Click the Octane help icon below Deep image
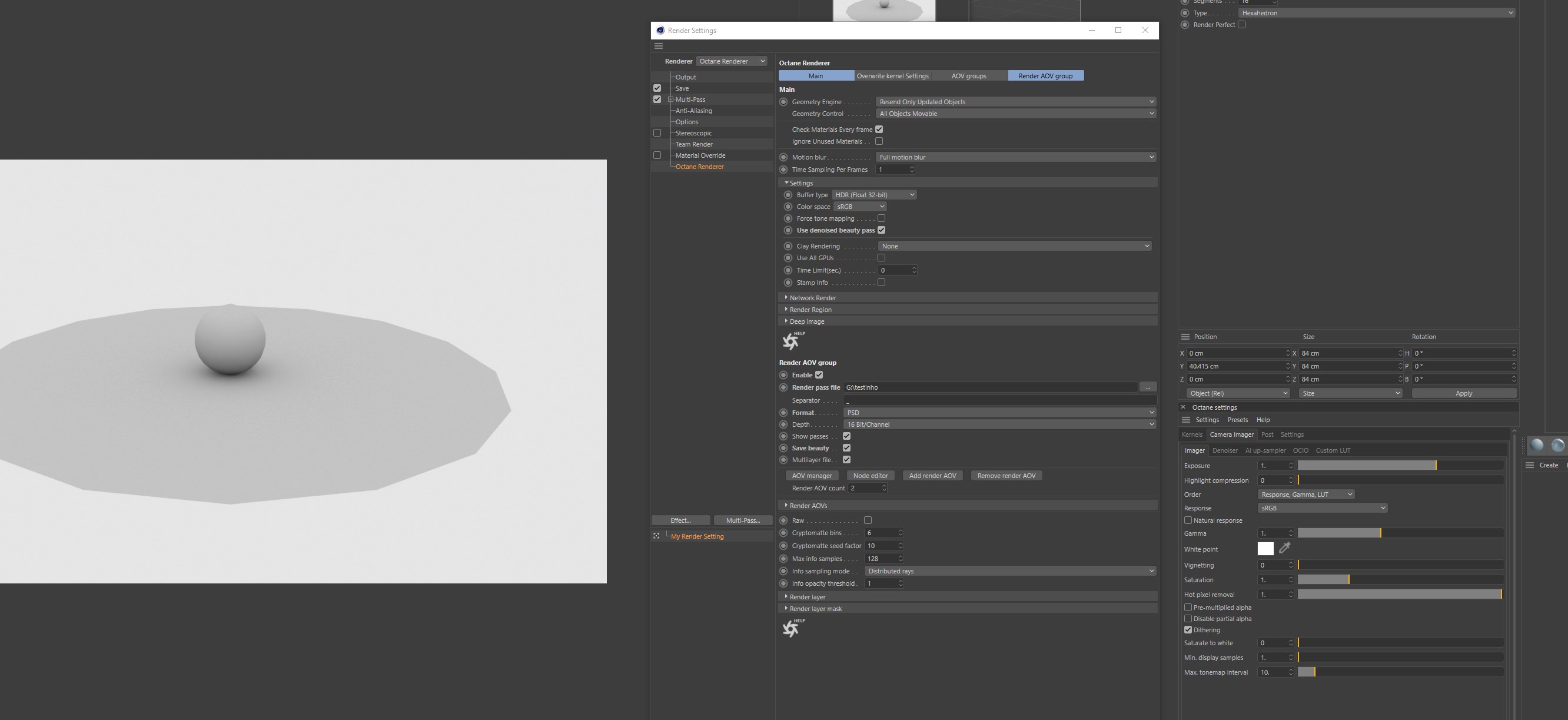This screenshot has width=1568, height=720. pyautogui.click(x=792, y=341)
